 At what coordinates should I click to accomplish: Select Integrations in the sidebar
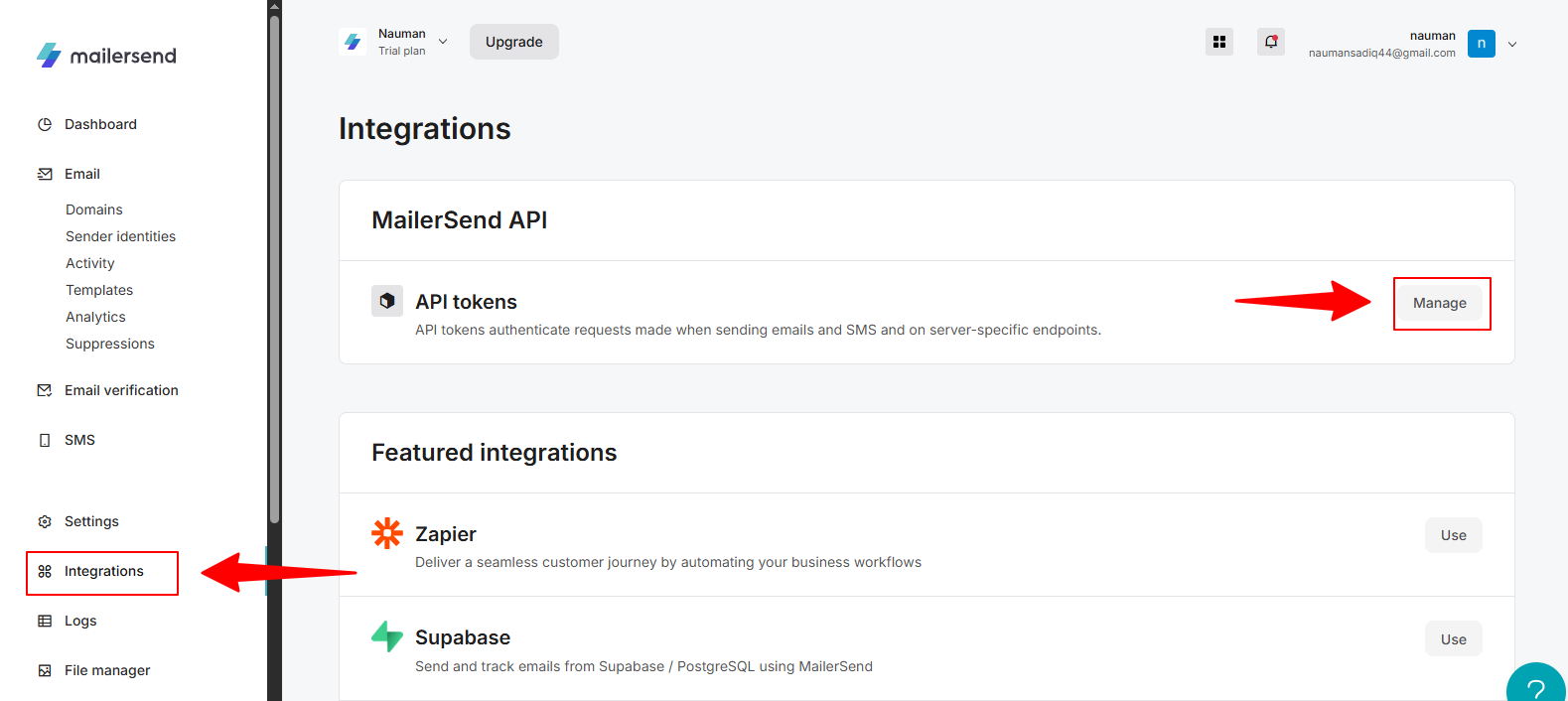coord(103,572)
